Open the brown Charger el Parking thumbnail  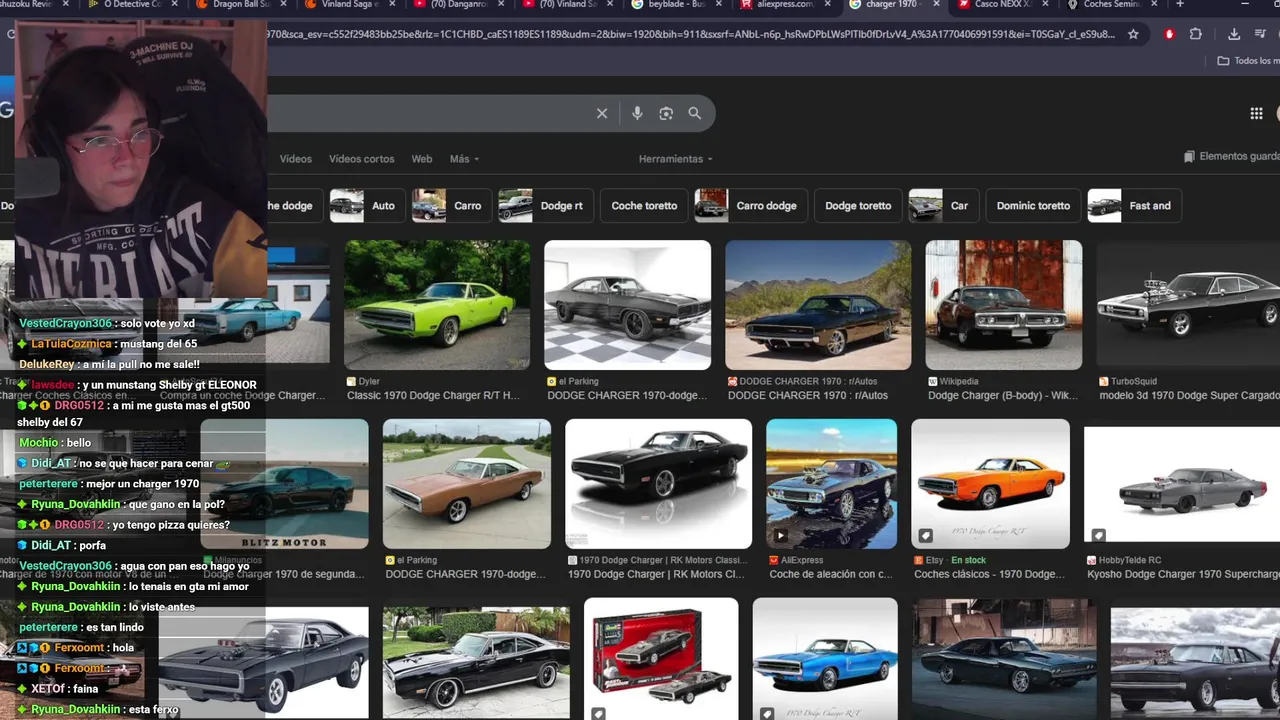[x=466, y=484]
